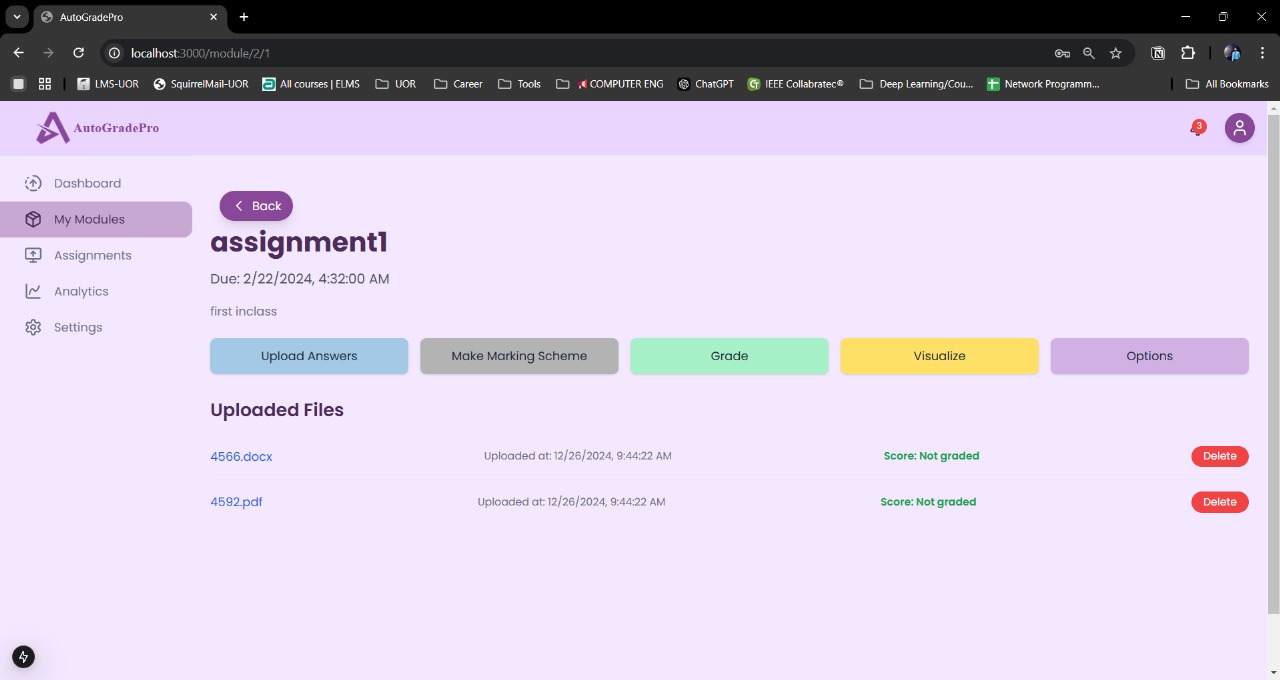Viewport: 1280px width, 680px height.
Task: Open the Chrome profile icon
Action: 1232,53
